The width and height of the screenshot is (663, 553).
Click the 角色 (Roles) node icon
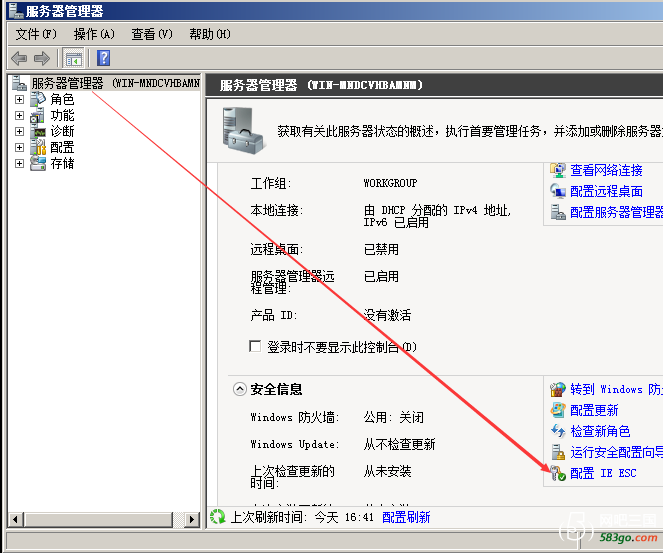tap(38, 99)
